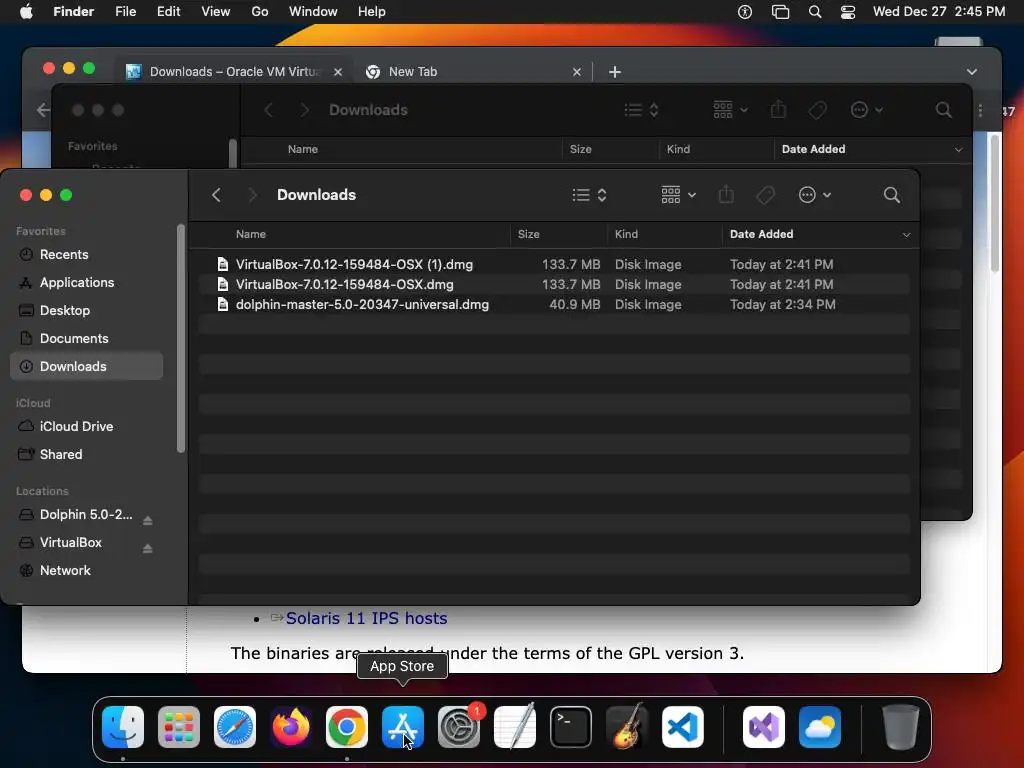Open the Apple menu
1024x768 pixels.
tap(26, 12)
